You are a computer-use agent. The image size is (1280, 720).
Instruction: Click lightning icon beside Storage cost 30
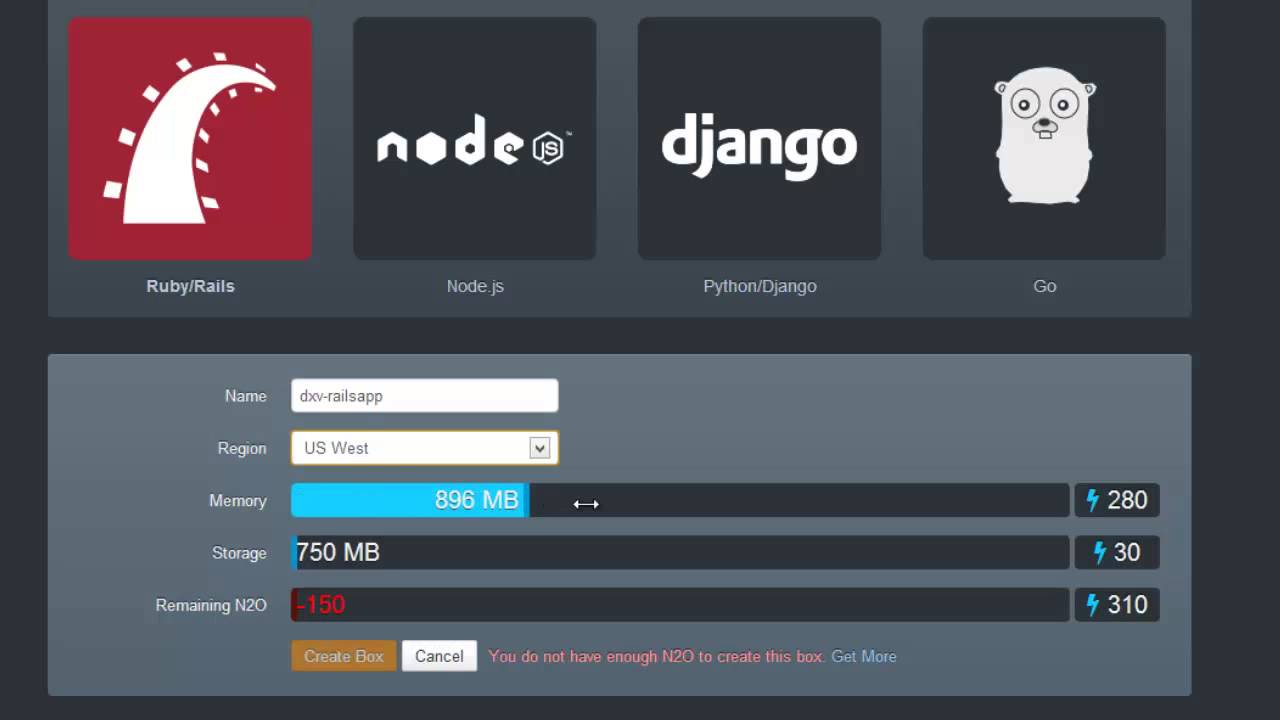click(x=1100, y=552)
